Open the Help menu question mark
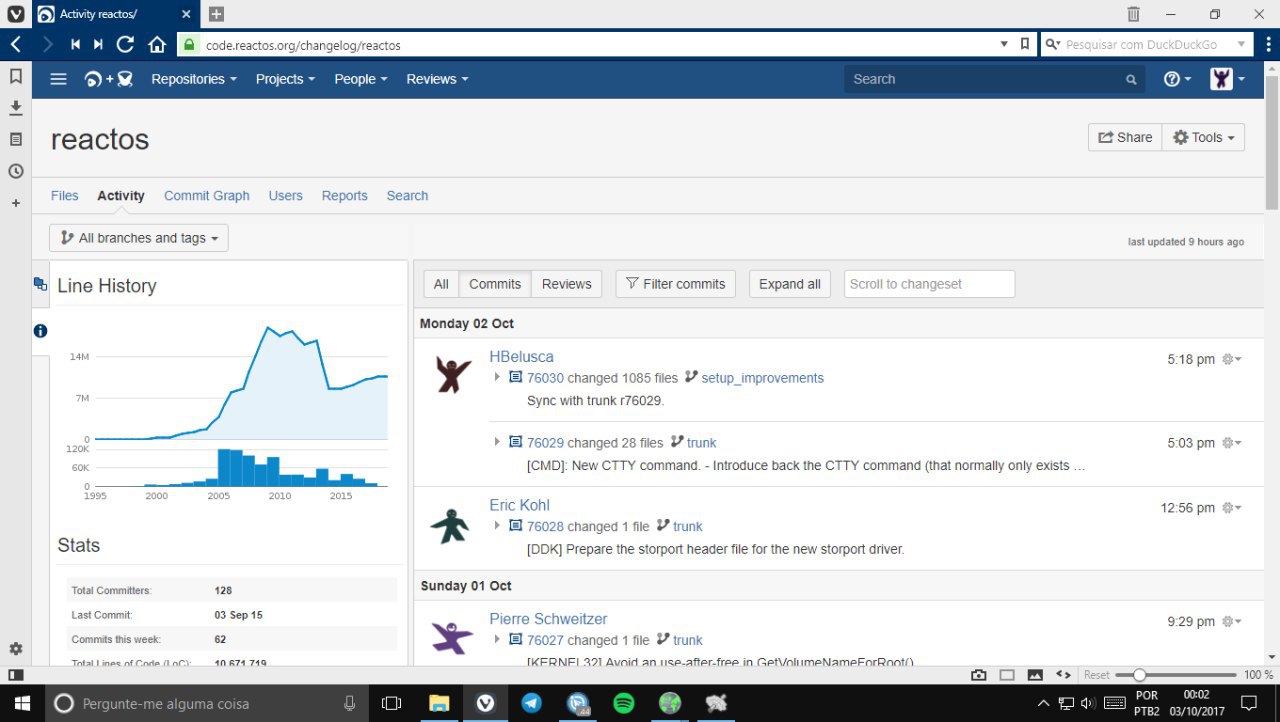 click(x=1177, y=79)
